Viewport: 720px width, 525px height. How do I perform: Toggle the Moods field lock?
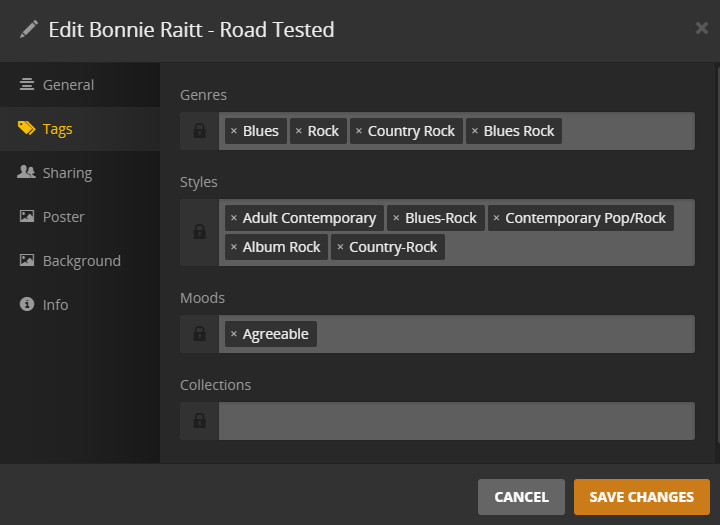[199, 334]
